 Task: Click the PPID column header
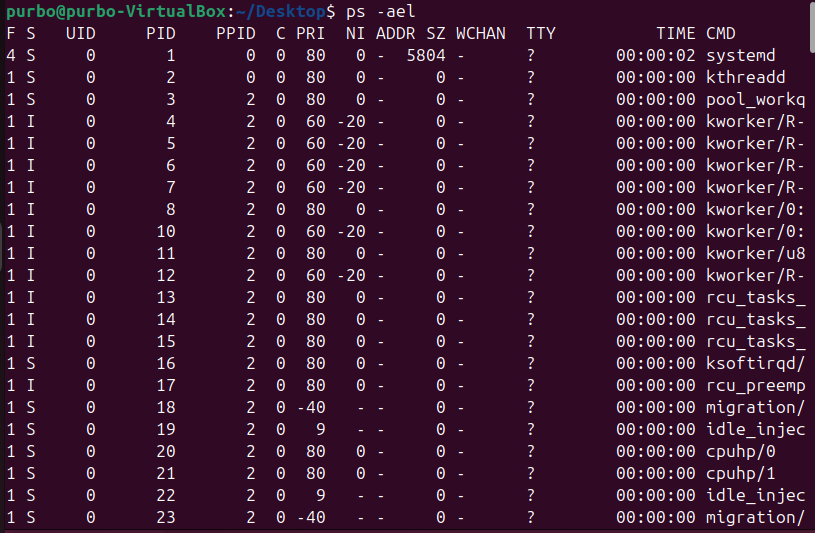pos(235,33)
